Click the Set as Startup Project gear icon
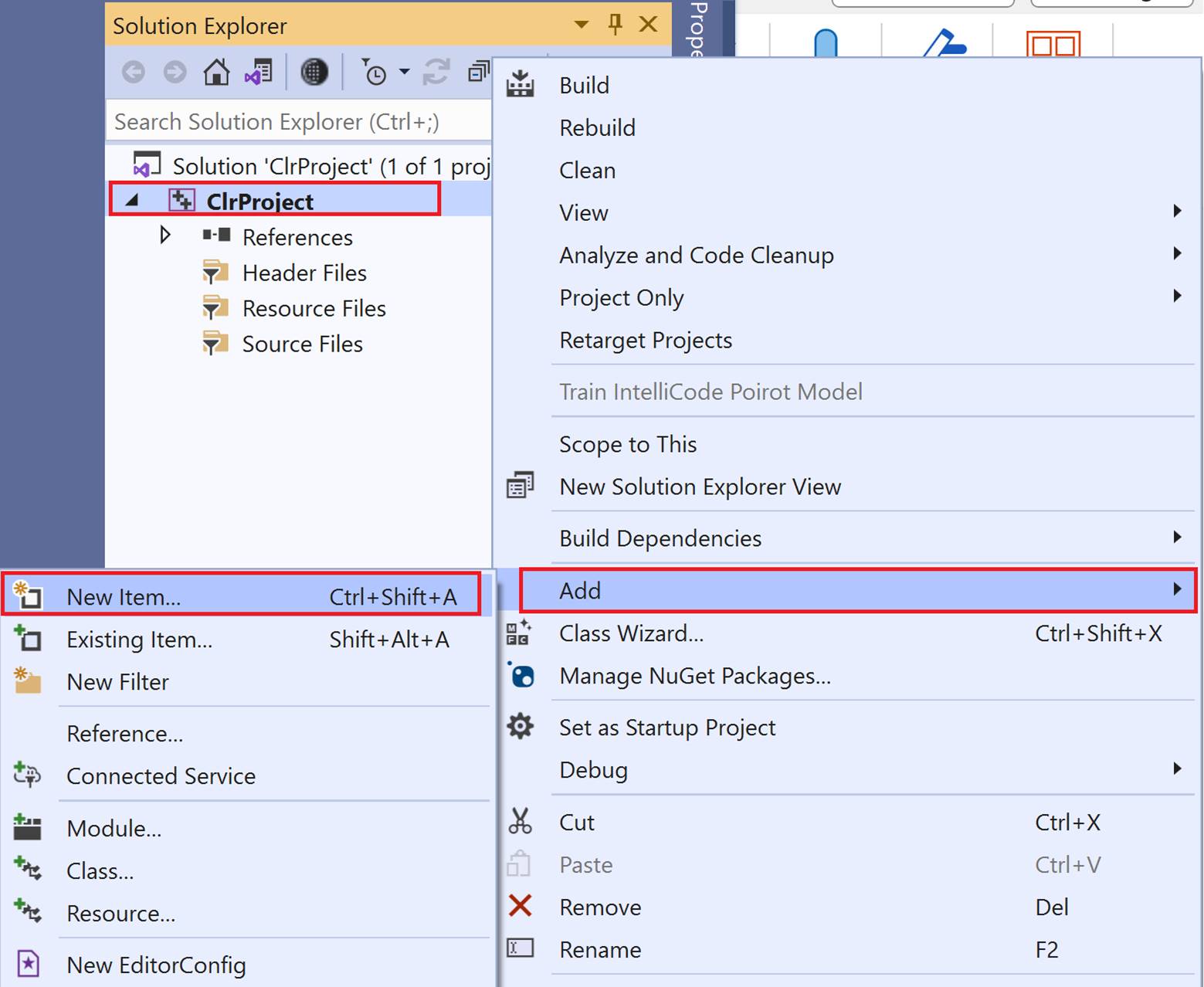Image resolution: width=1204 pixels, height=987 pixels. 521,727
